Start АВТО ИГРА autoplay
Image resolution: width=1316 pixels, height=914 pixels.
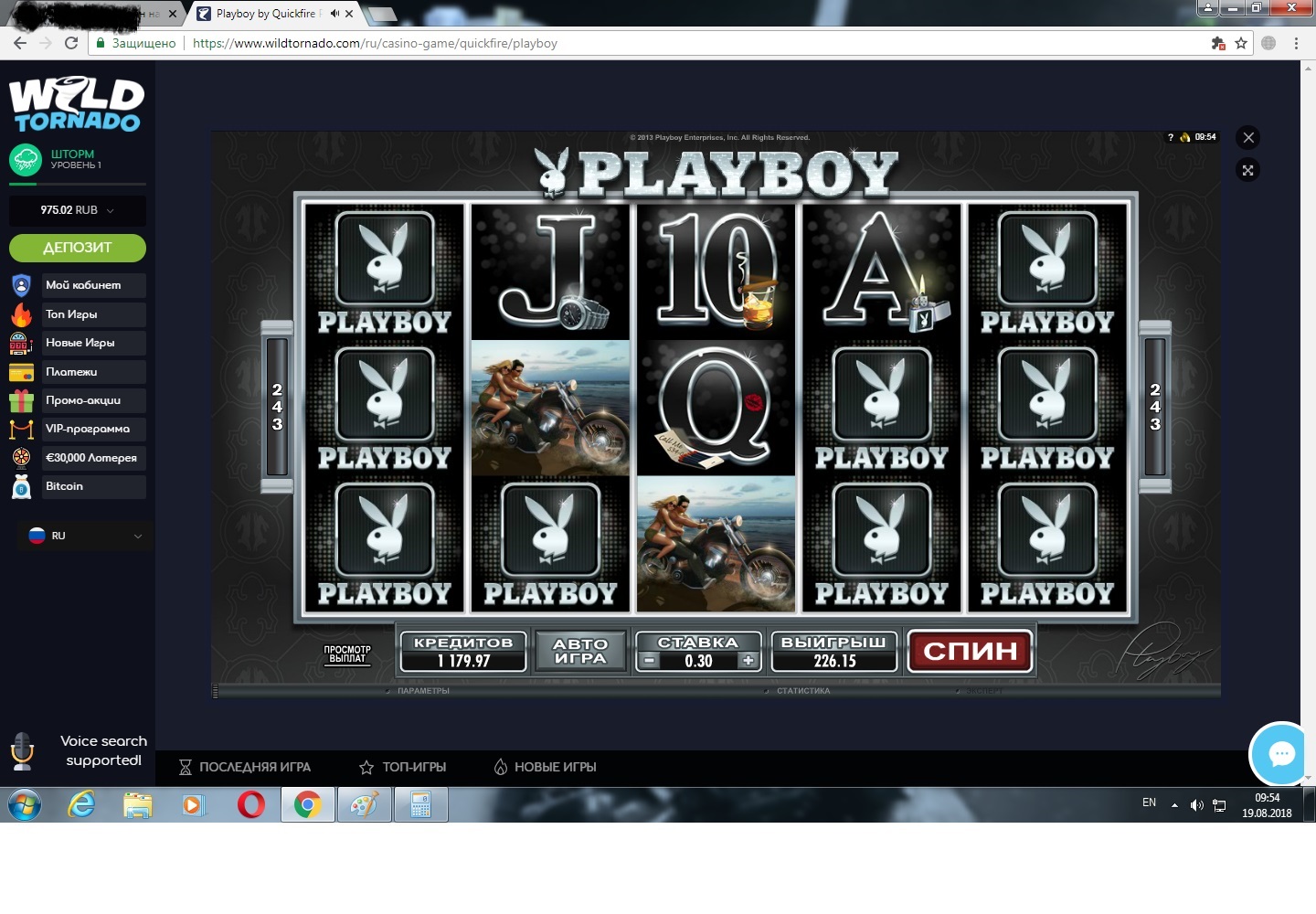coord(580,651)
